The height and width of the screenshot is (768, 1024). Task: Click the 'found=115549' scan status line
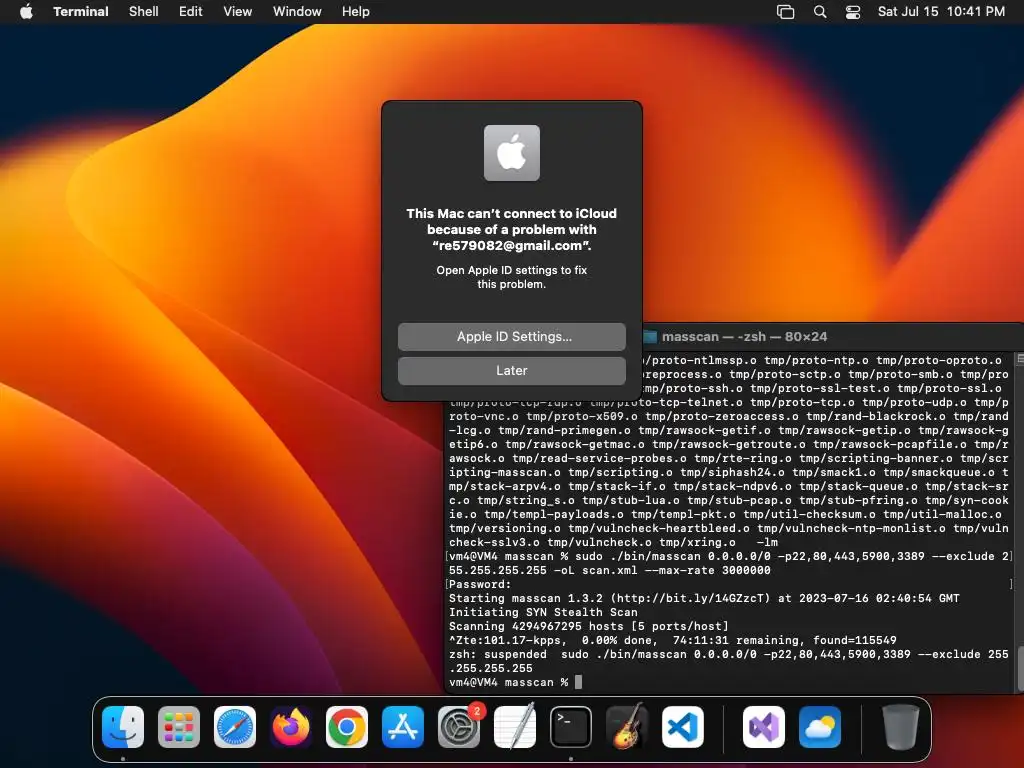[x=673, y=641]
